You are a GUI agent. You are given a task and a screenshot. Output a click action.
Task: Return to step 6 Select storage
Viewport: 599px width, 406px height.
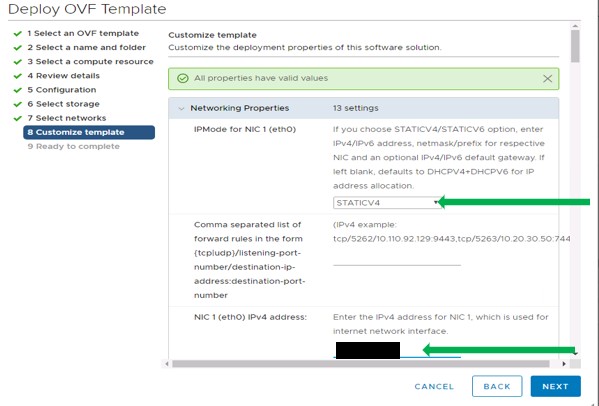click(x=63, y=104)
